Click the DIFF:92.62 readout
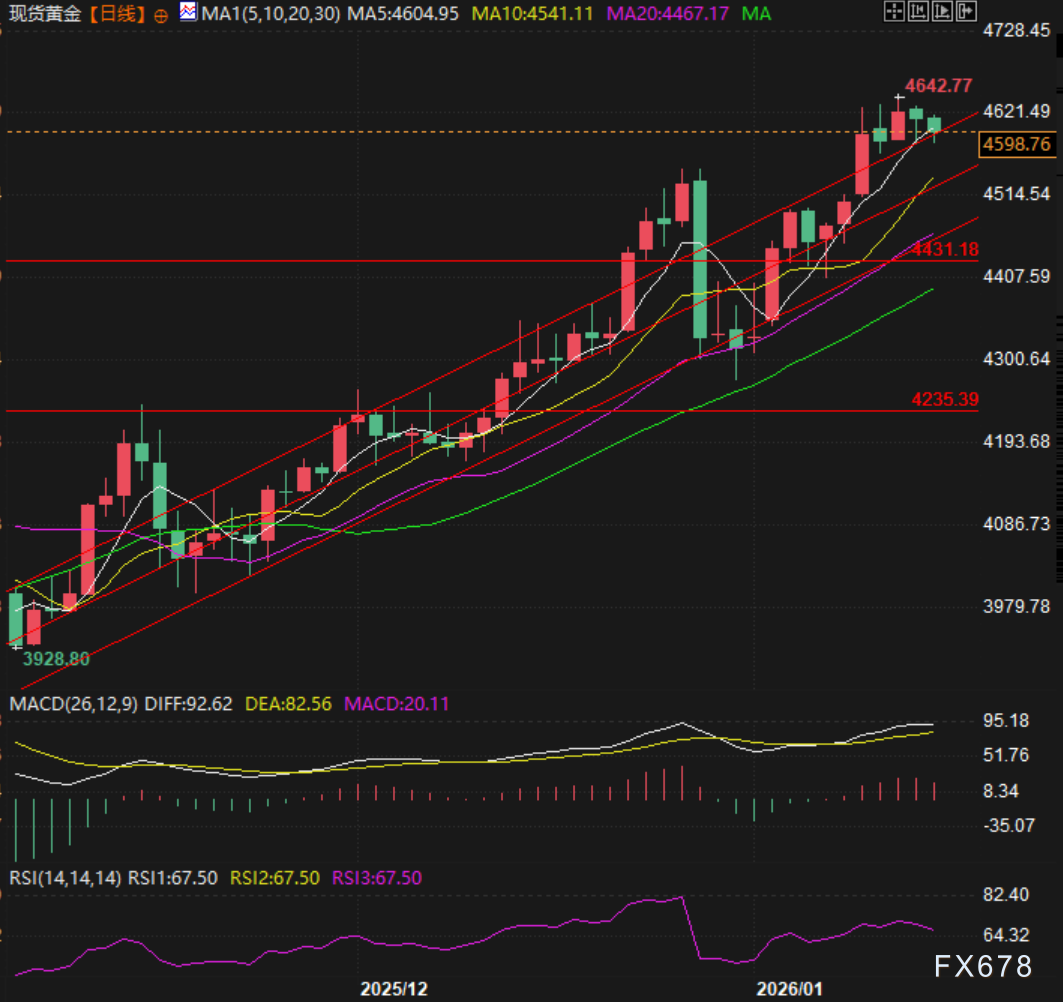This screenshot has height=1002, width=1063. click(x=188, y=704)
